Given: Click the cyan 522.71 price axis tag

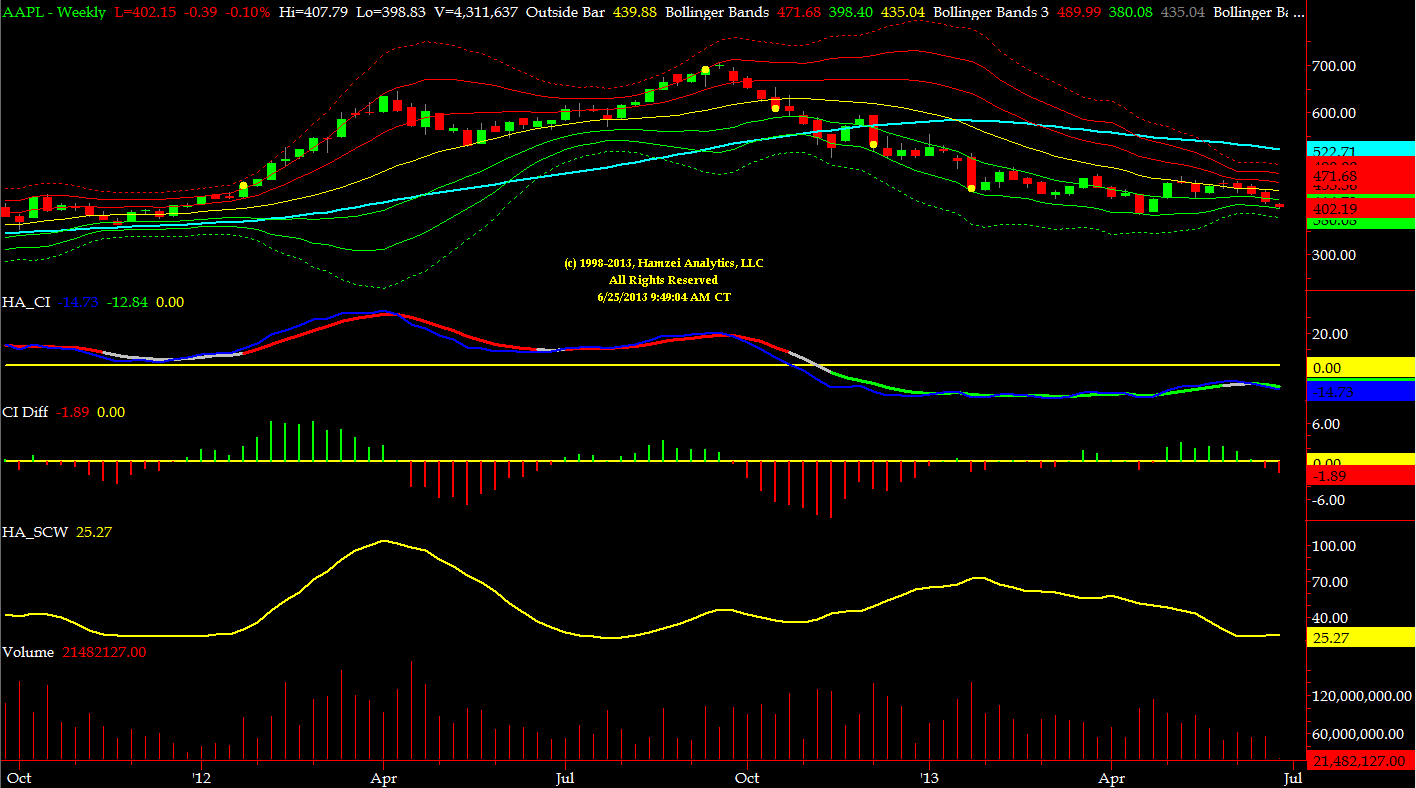Looking at the screenshot, I should 1361,150.
